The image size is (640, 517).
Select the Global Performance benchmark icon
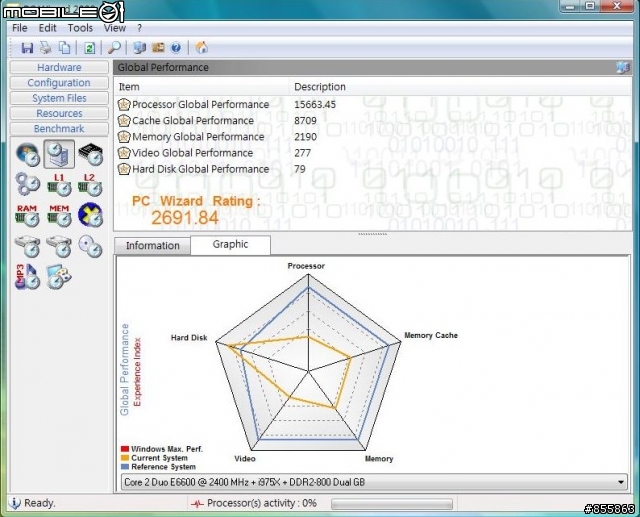pyautogui.click(x=59, y=154)
